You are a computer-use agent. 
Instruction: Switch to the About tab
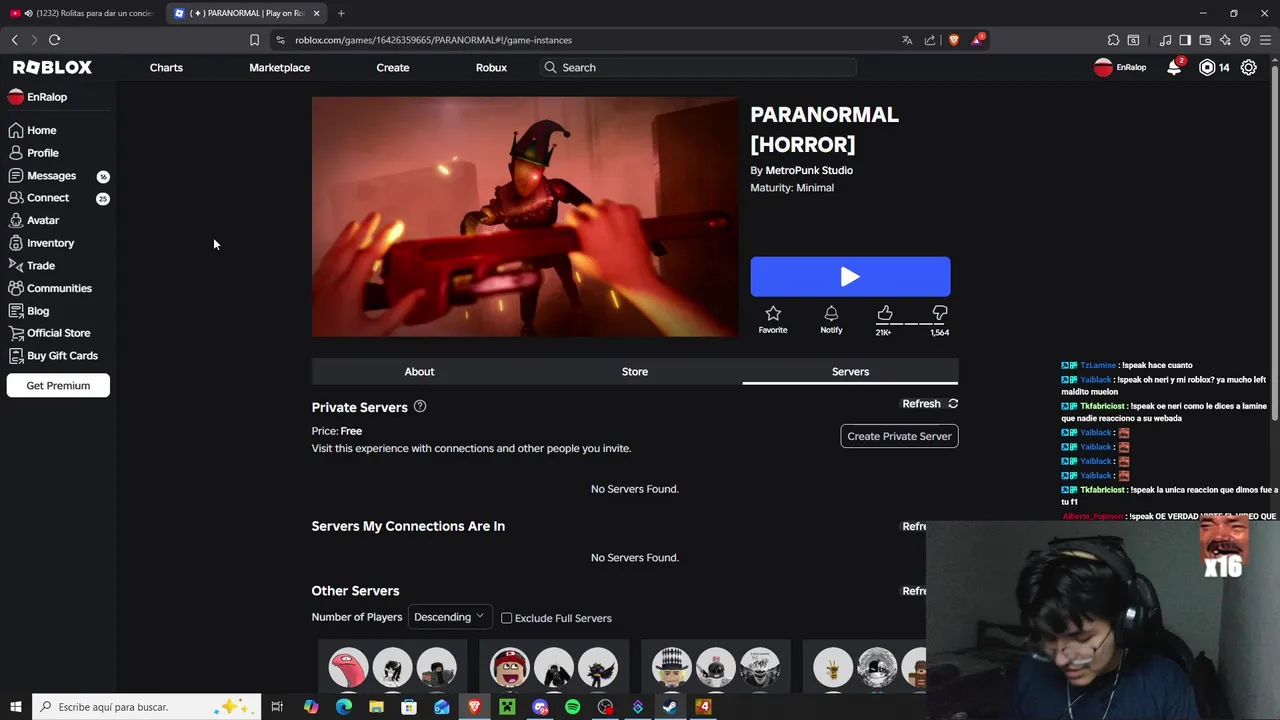point(419,372)
